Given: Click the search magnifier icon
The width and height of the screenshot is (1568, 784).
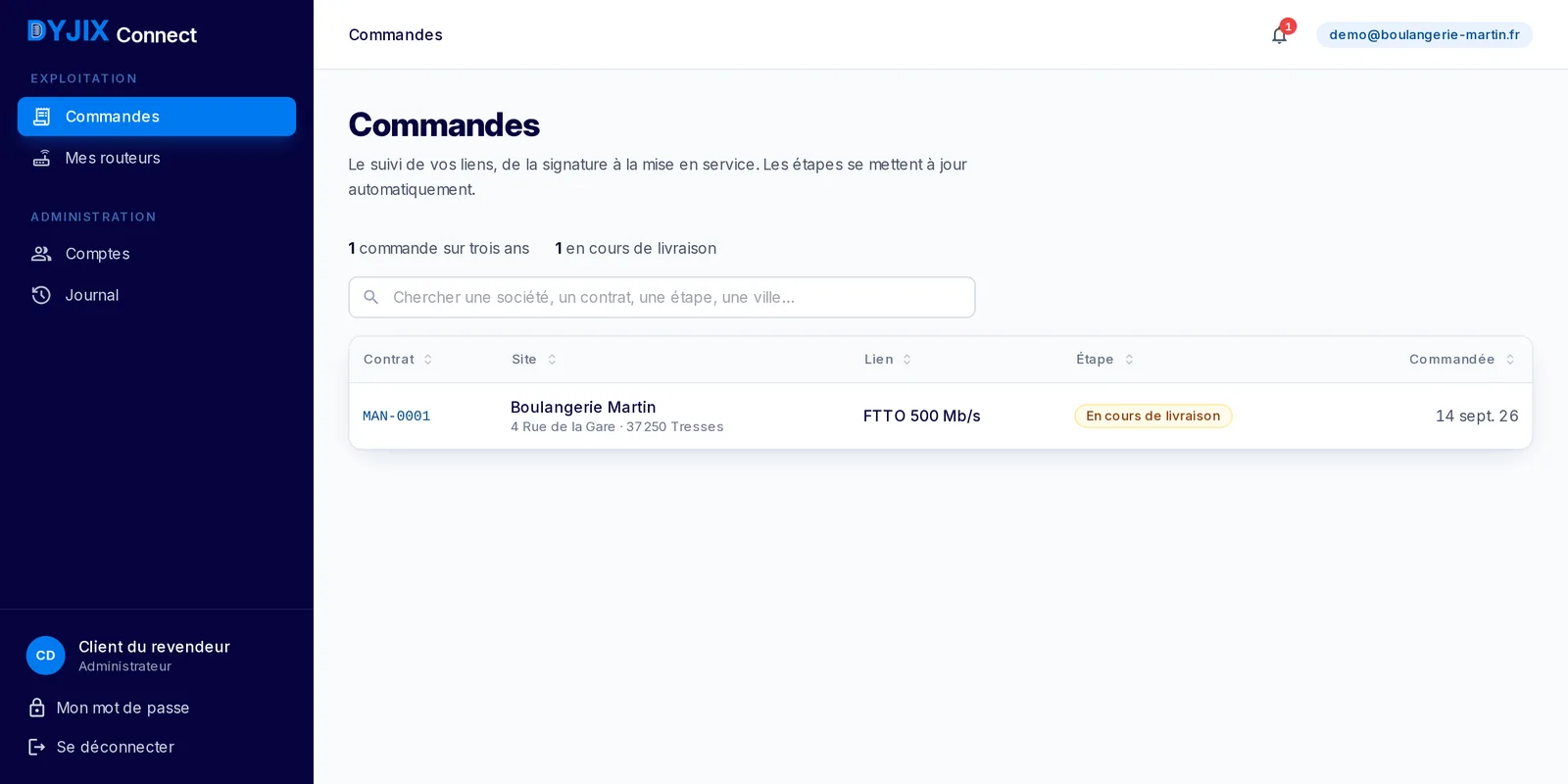Looking at the screenshot, I should click(x=371, y=297).
